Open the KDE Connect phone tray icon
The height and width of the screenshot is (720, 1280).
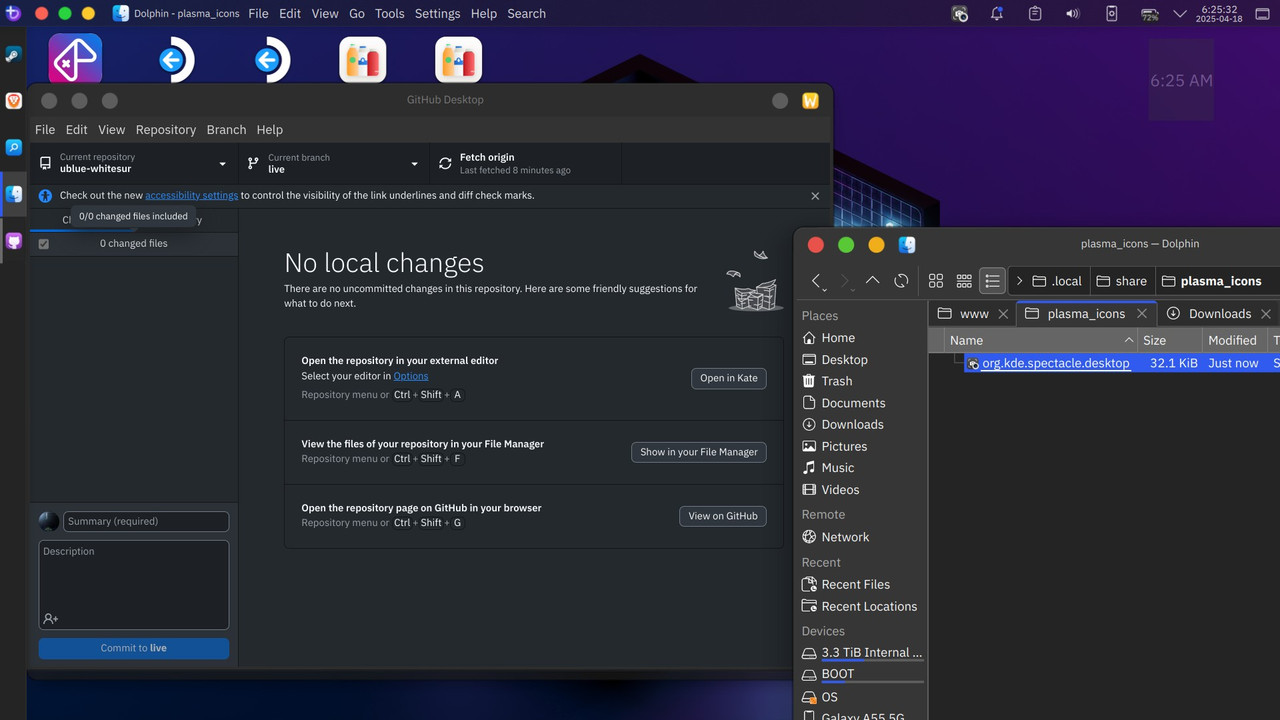[1111, 14]
